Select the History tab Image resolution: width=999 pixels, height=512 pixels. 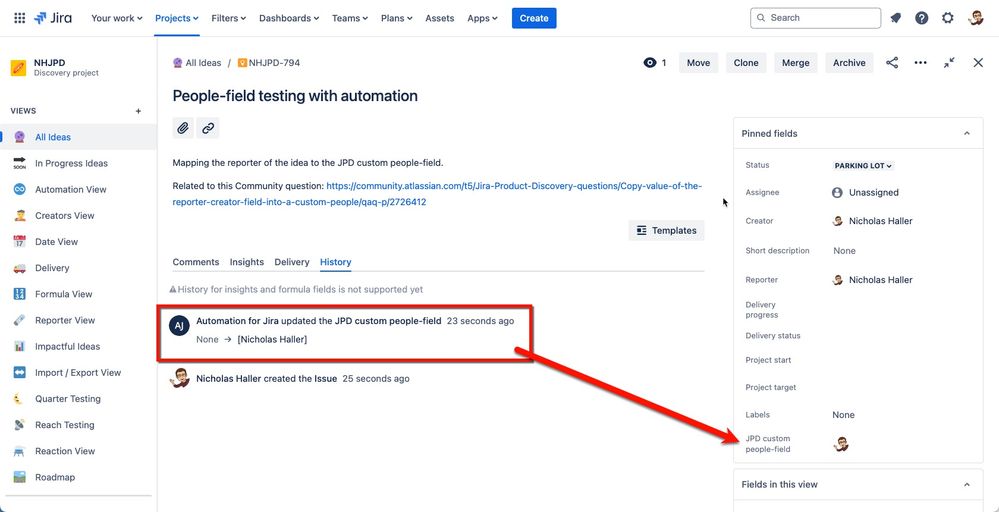pos(336,262)
